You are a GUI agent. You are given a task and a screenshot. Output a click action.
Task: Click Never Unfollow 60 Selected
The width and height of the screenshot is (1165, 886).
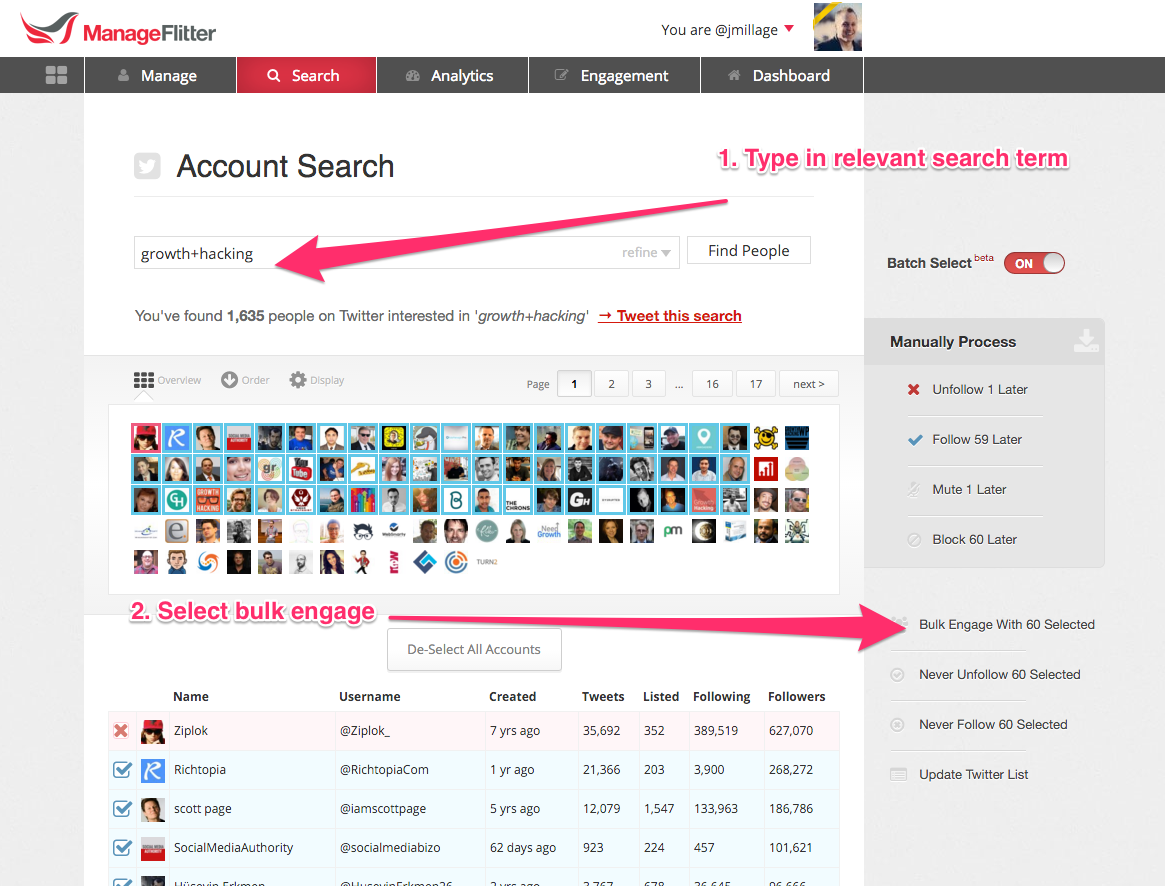click(999, 675)
